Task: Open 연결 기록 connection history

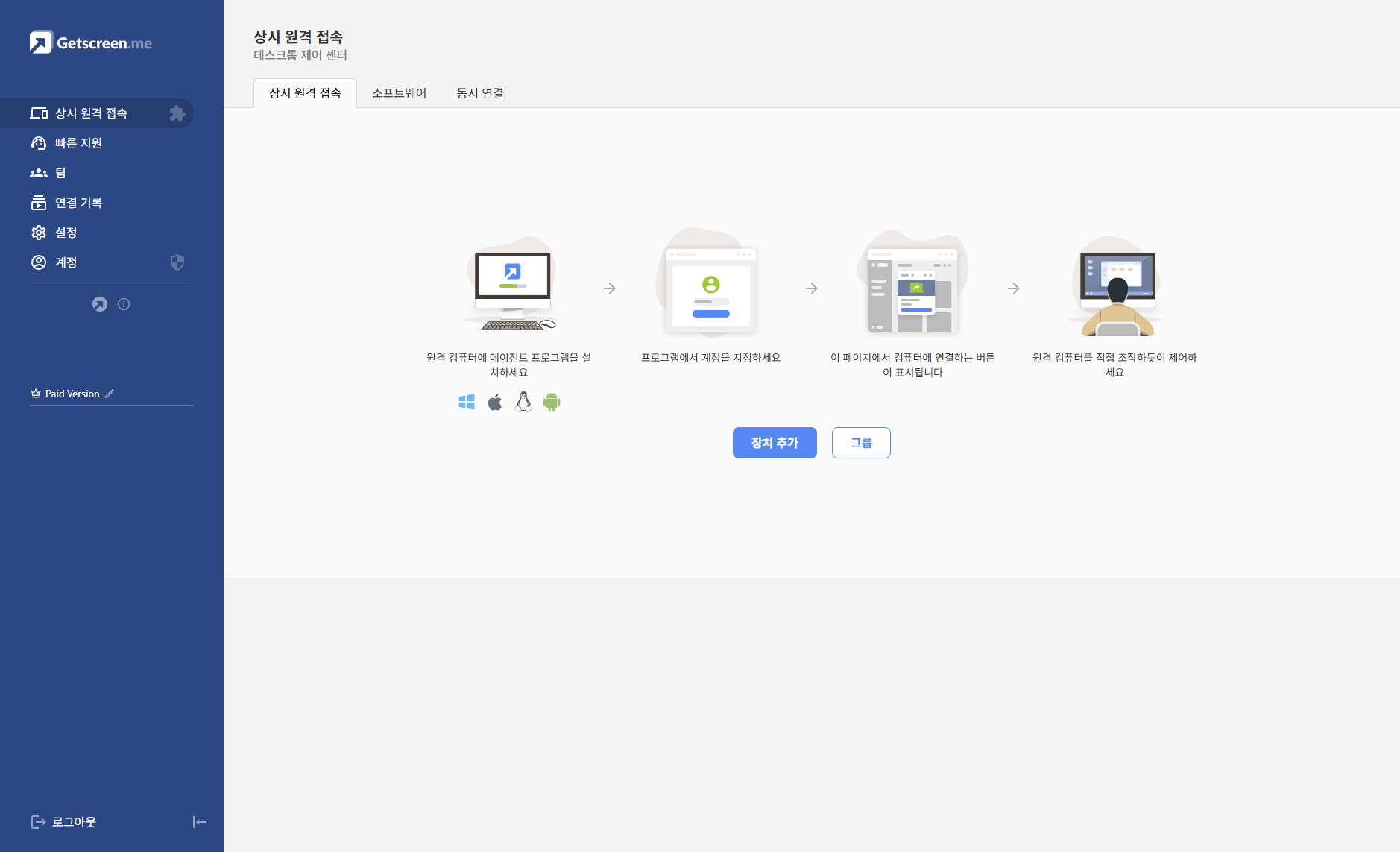Action: (78, 203)
